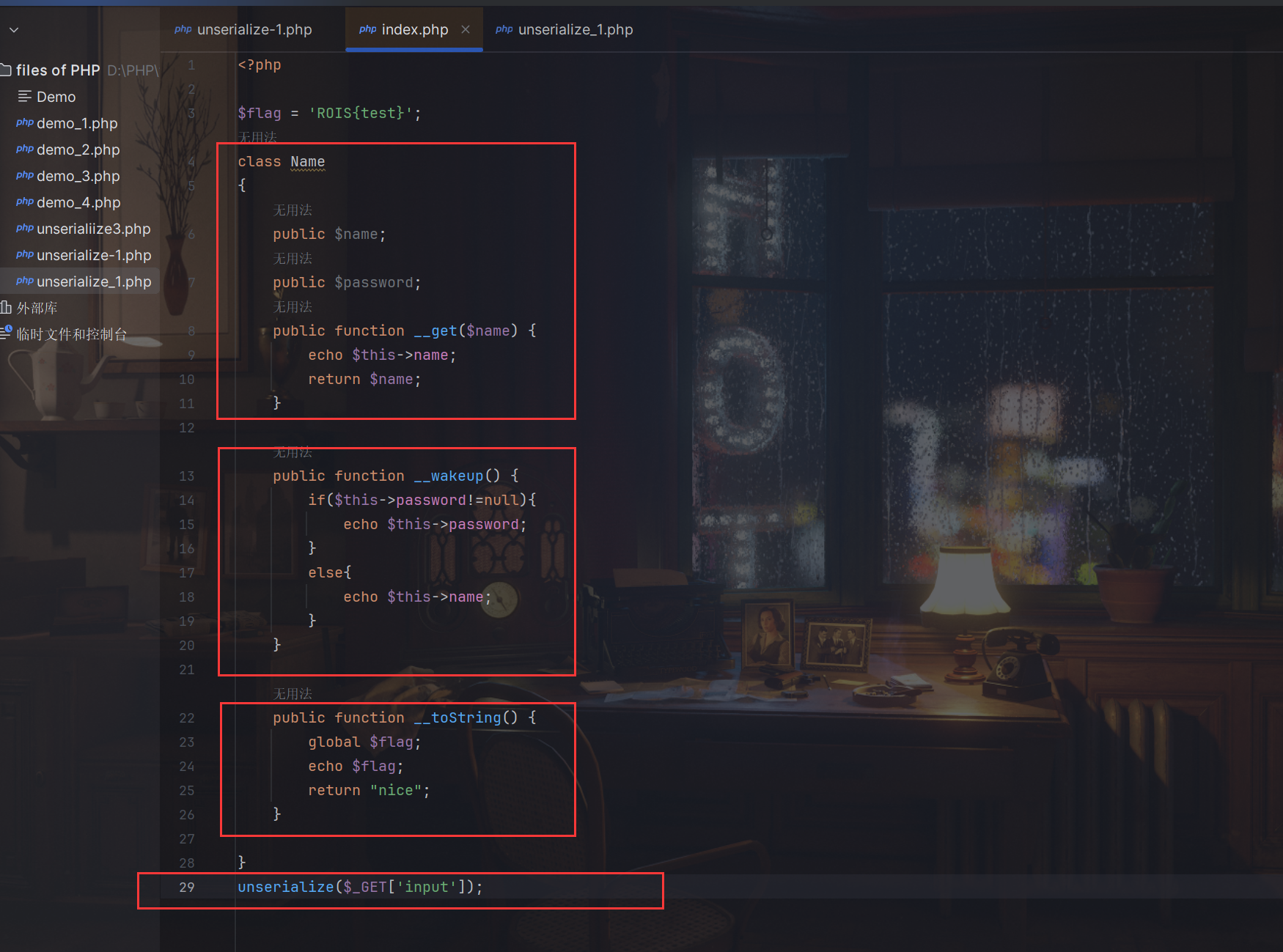Screen dimensions: 1283x952
Task: Open demo_2.php from the project tree
Action: pos(78,150)
